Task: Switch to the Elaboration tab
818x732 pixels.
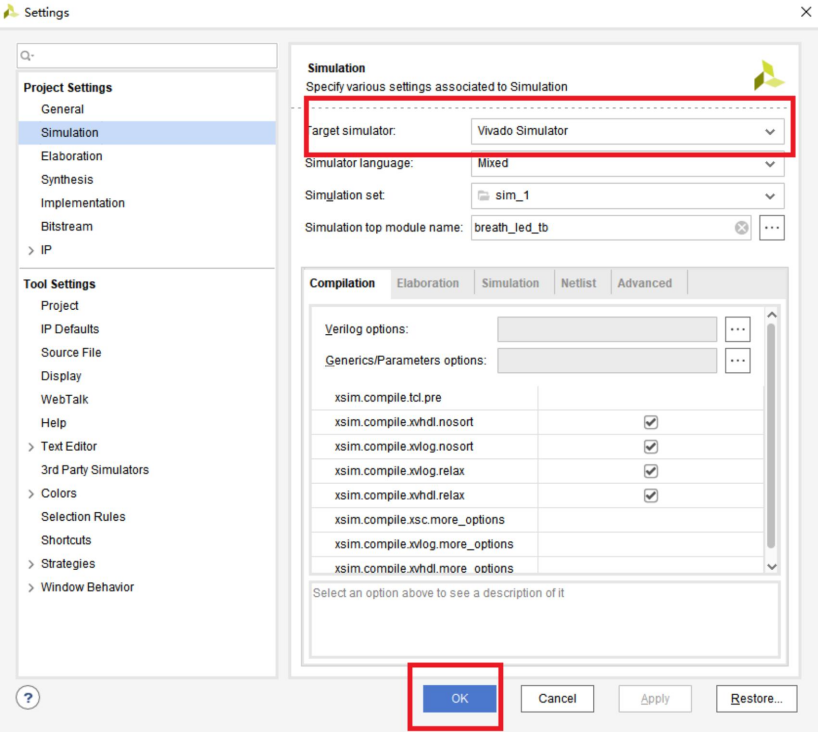Action: 427,283
